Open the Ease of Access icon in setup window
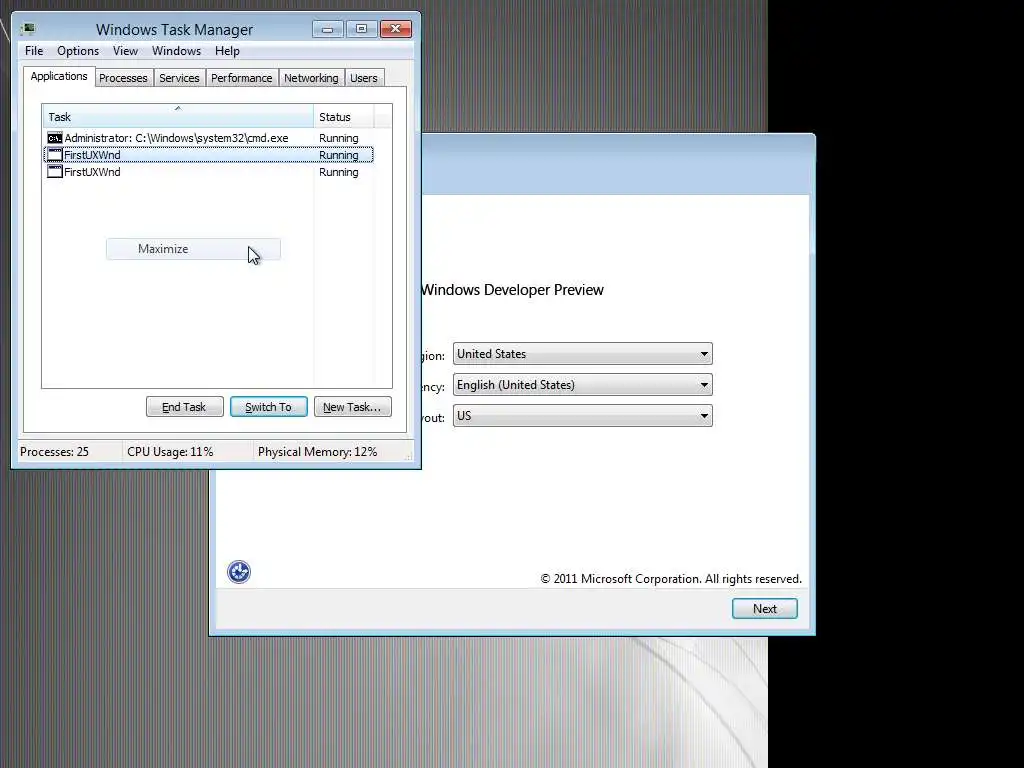Screen dimensions: 1024x768 (x=239, y=572)
